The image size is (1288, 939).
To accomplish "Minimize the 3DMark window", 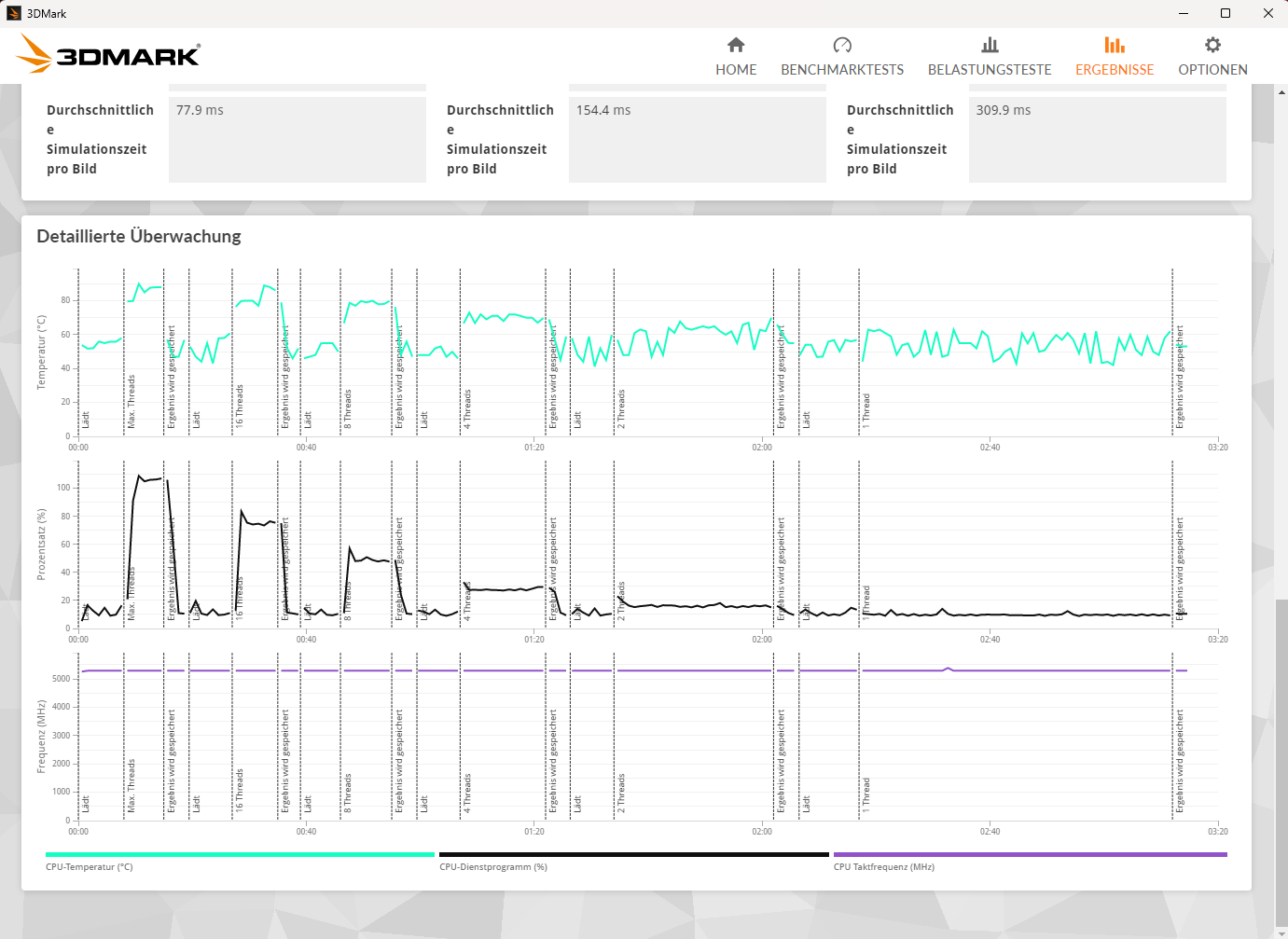I will point(1184,13).
